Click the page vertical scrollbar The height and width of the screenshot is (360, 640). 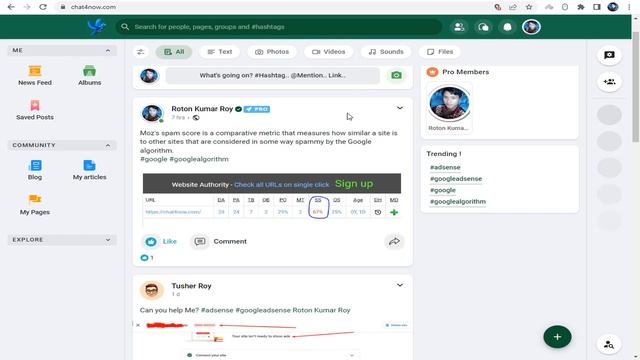pos(636,87)
